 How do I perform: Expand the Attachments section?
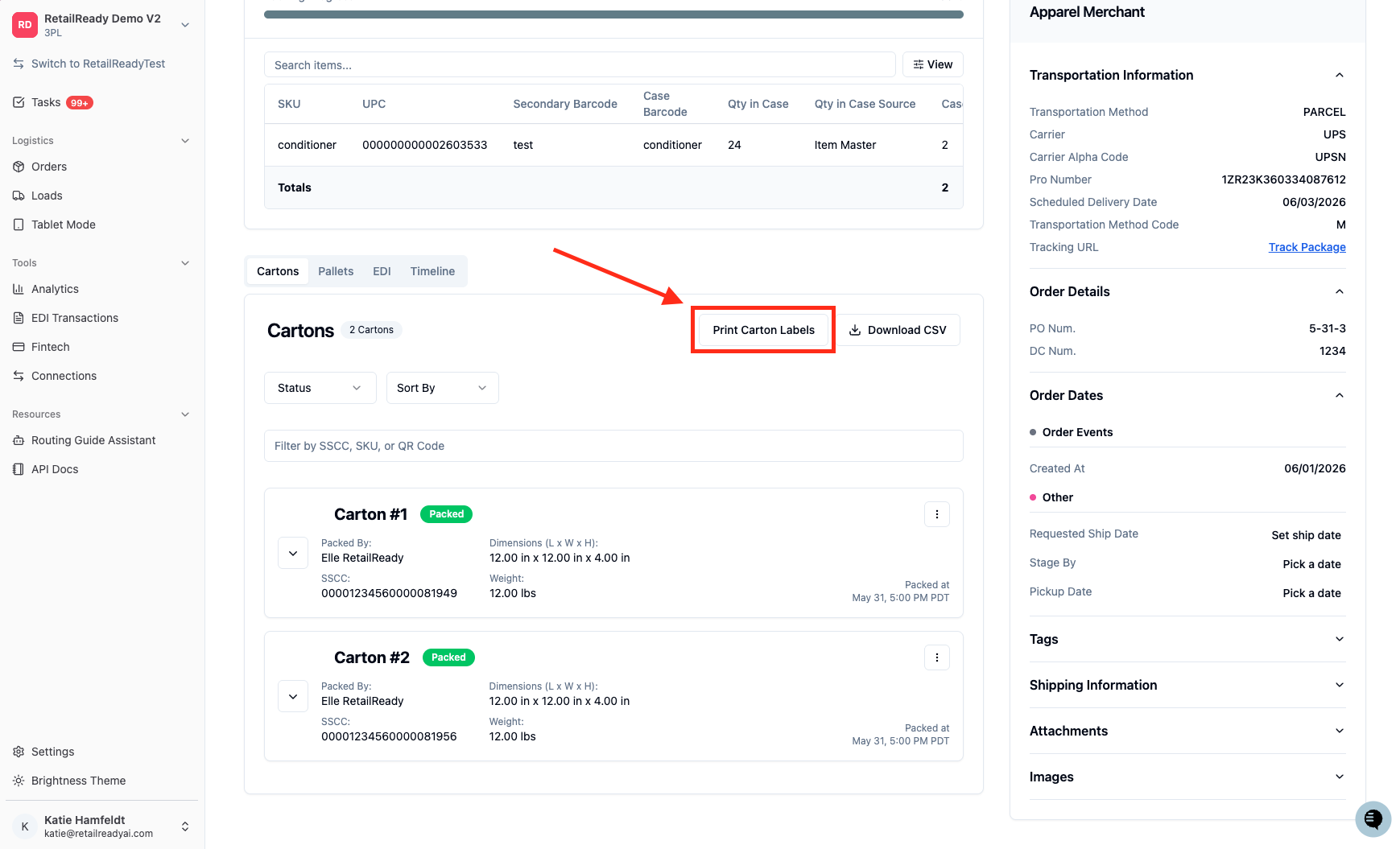pos(1340,731)
